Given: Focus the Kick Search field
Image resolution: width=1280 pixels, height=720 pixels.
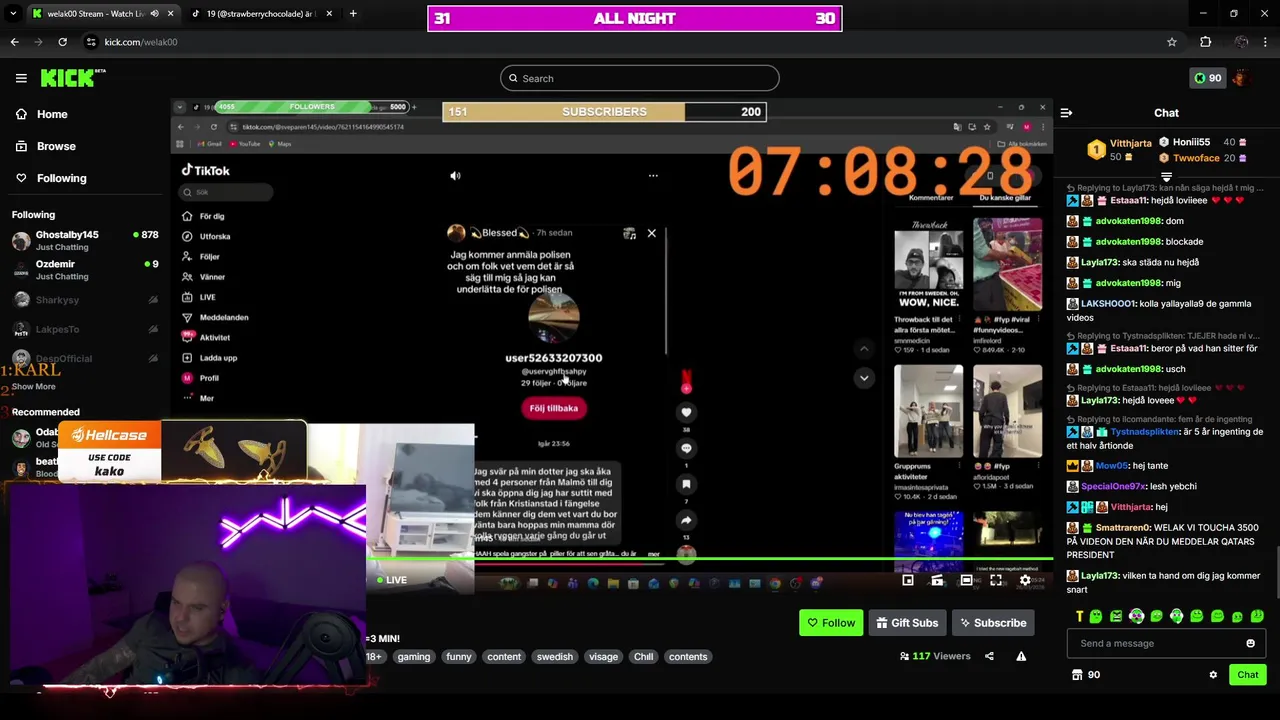Looking at the screenshot, I should (x=640, y=78).
